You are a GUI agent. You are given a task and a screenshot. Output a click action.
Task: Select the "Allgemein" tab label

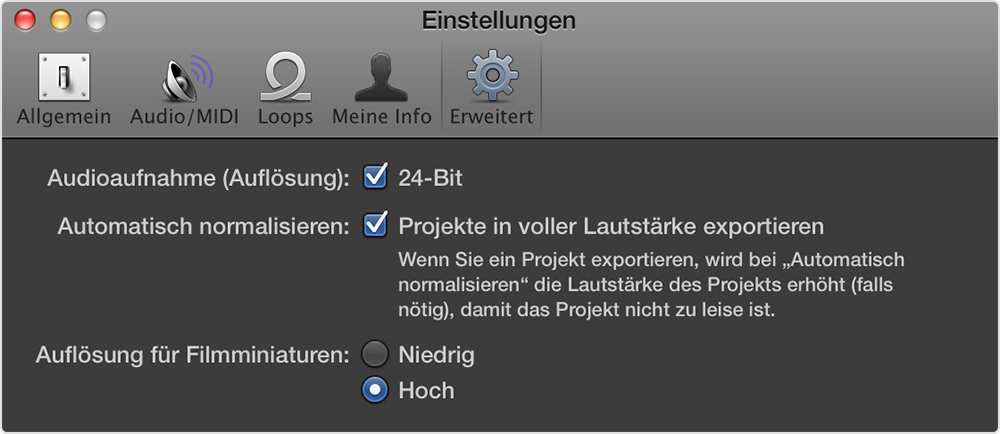tap(64, 117)
